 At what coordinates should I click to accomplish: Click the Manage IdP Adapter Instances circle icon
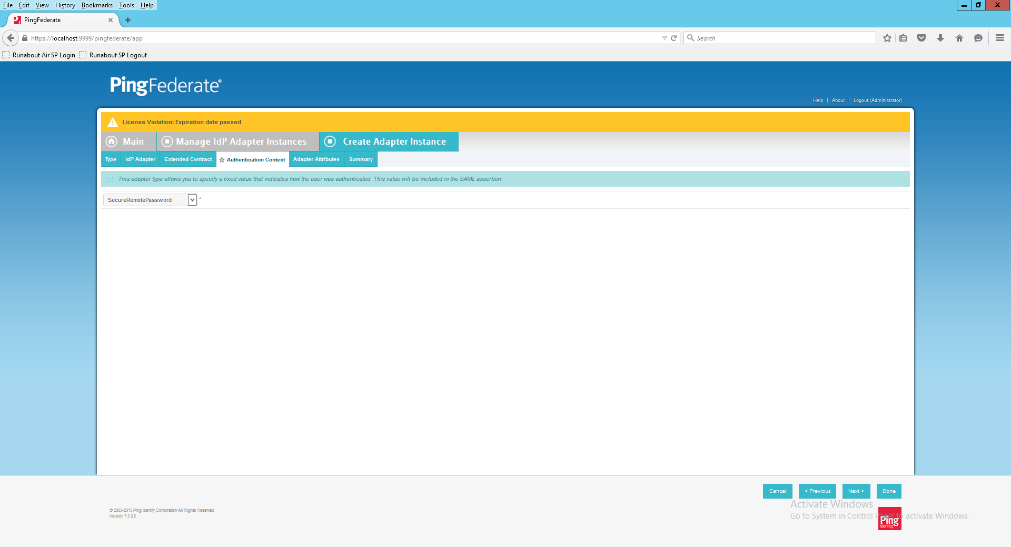(167, 141)
